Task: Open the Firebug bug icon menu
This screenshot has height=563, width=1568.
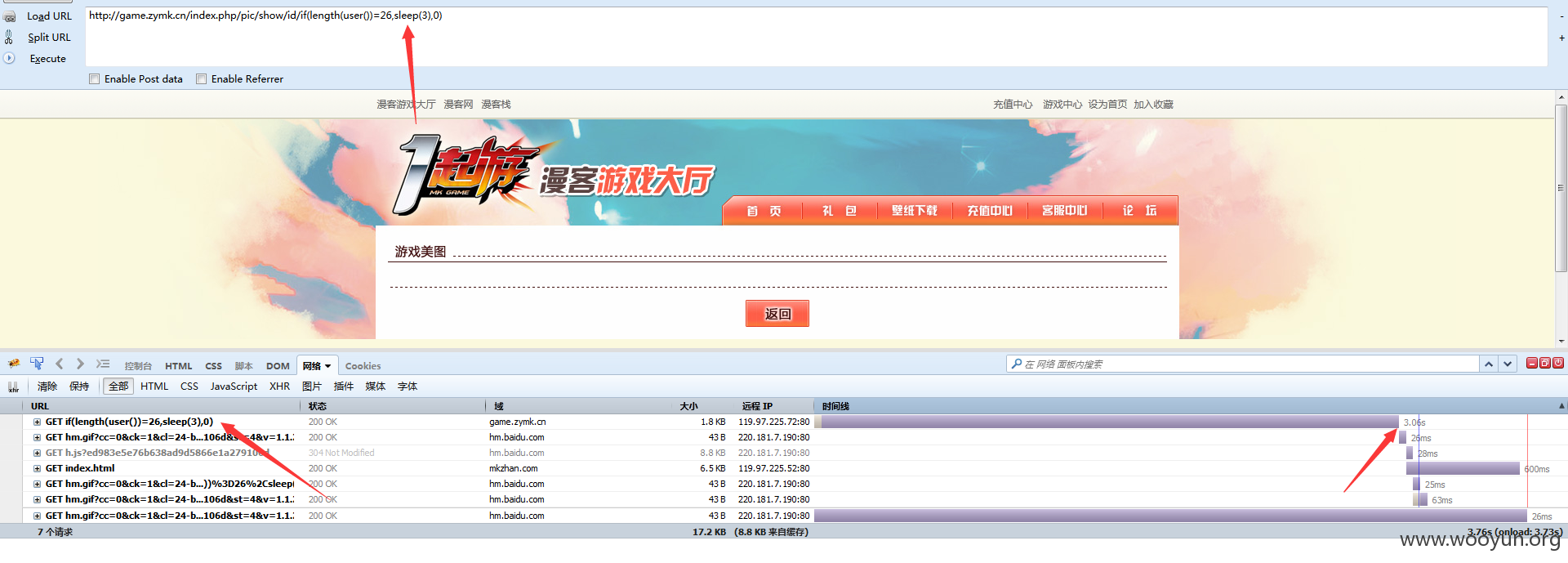Action: pos(14,364)
